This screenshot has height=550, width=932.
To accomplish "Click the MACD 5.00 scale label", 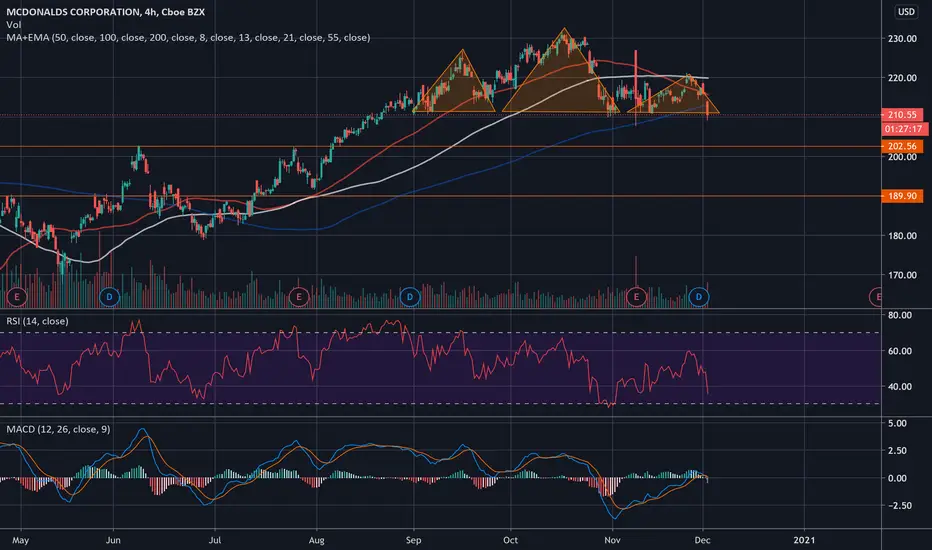I will [x=897, y=423].
